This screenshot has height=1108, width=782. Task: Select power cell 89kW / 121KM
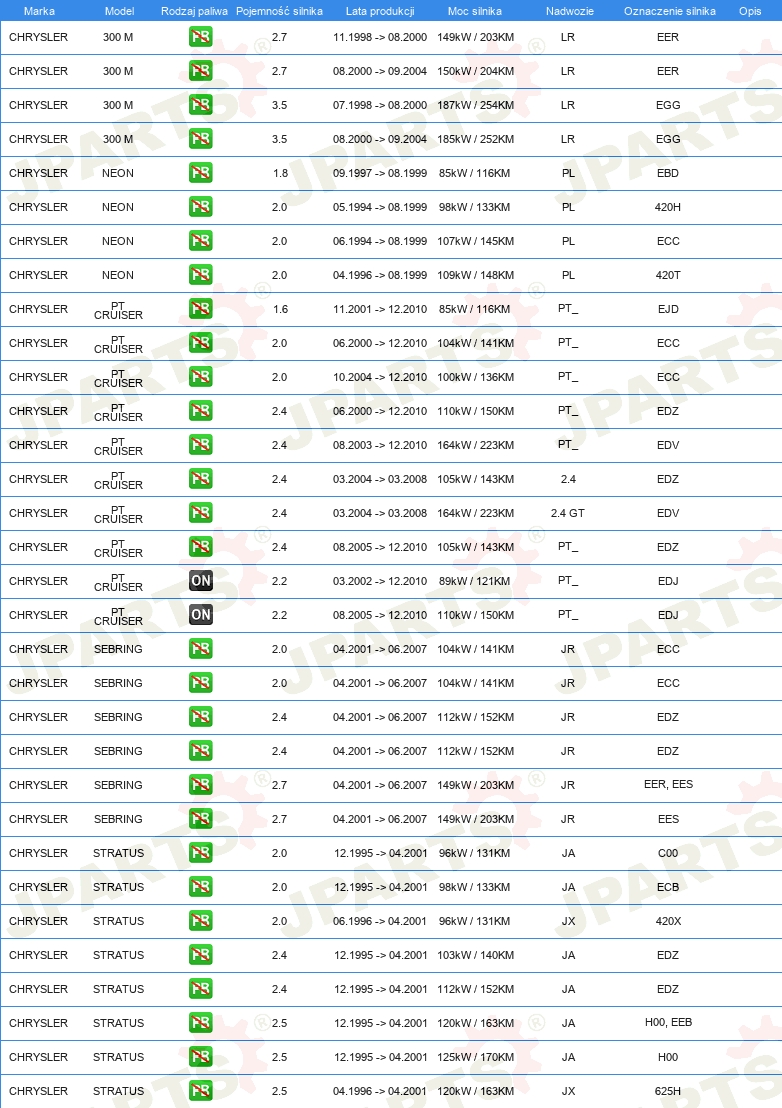point(474,581)
